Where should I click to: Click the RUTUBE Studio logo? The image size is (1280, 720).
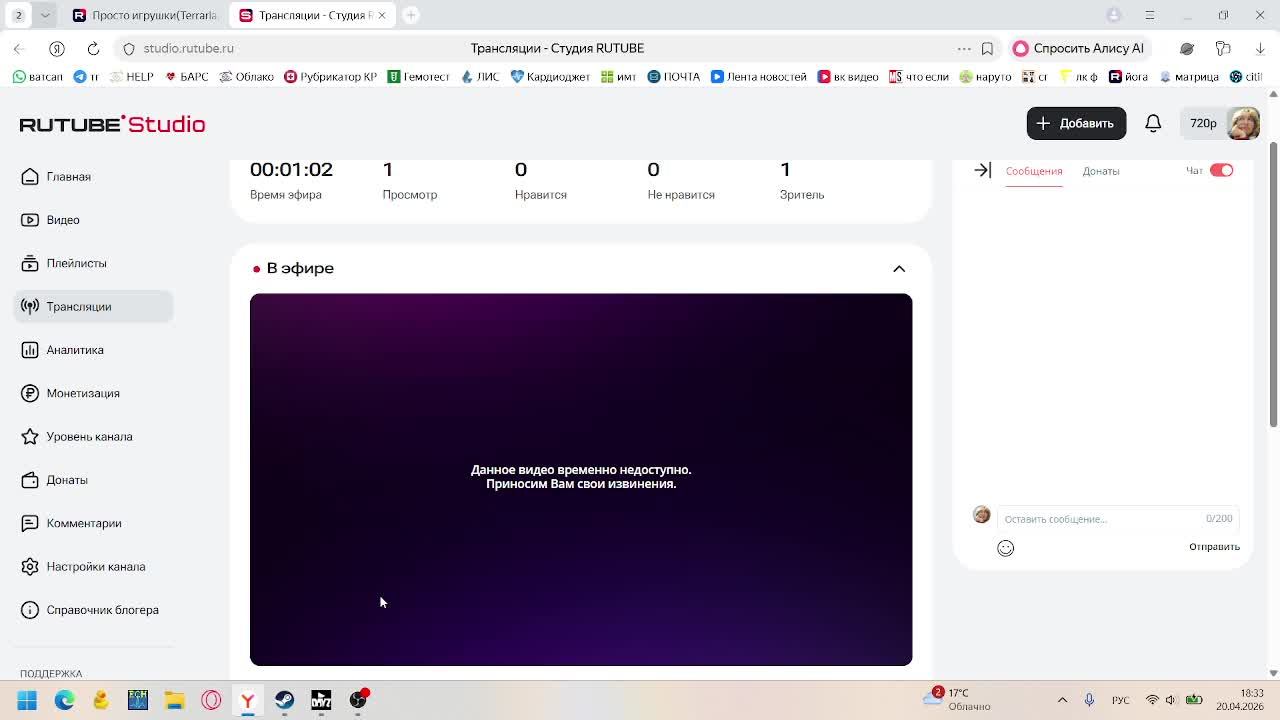[x=112, y=124]
